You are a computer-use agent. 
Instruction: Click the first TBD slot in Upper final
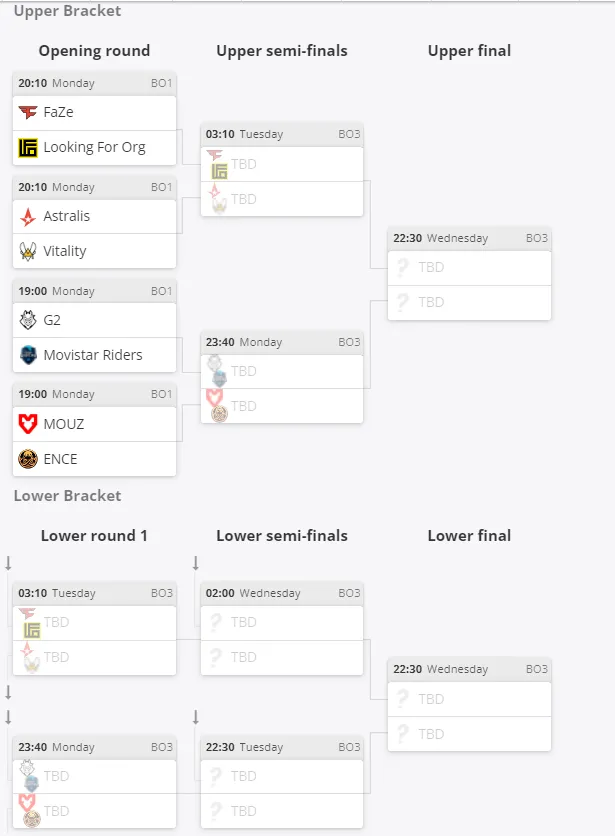469,268
